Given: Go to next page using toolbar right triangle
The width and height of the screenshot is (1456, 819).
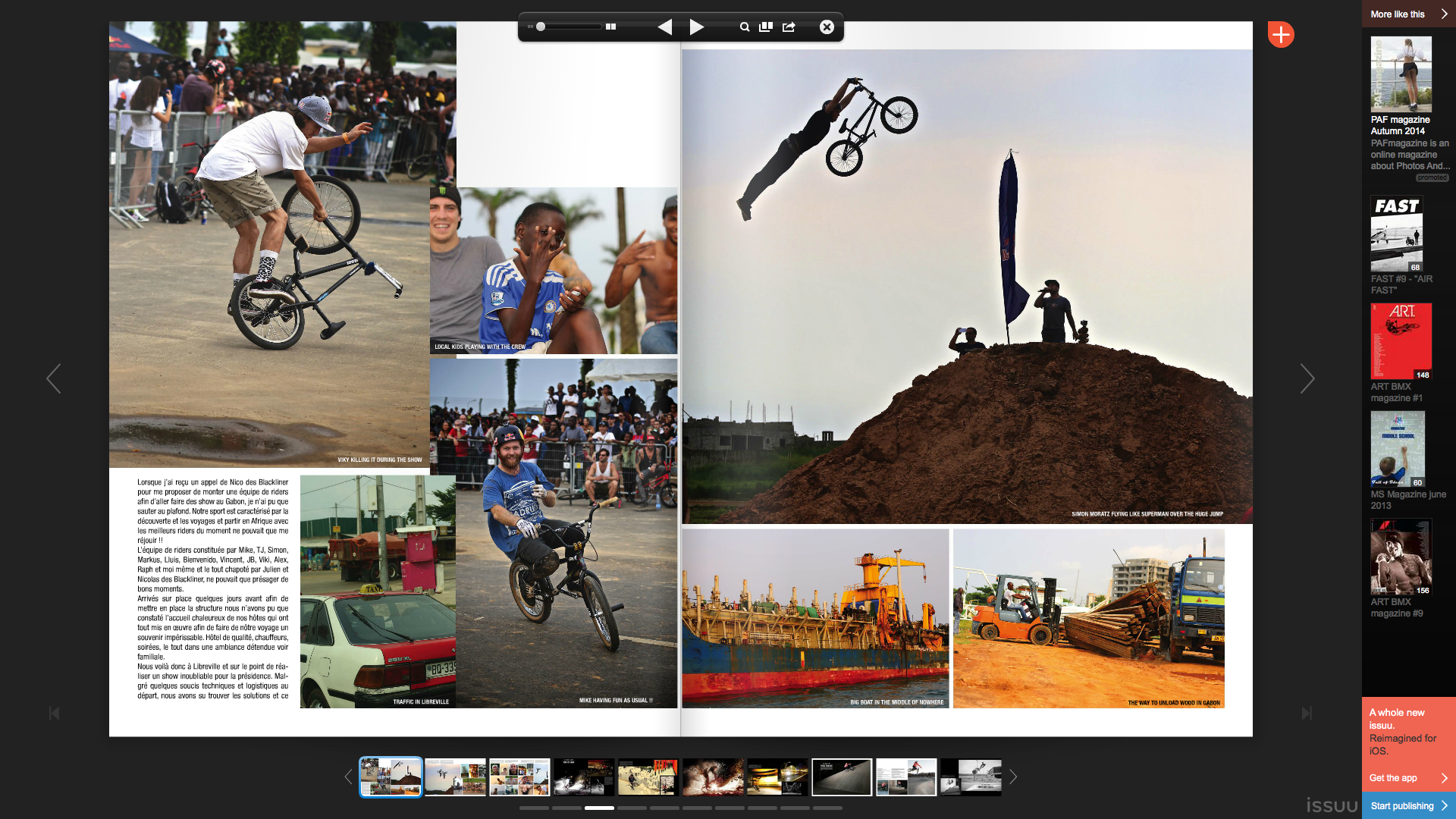Looking at the screenshot, I should point(697,27).
